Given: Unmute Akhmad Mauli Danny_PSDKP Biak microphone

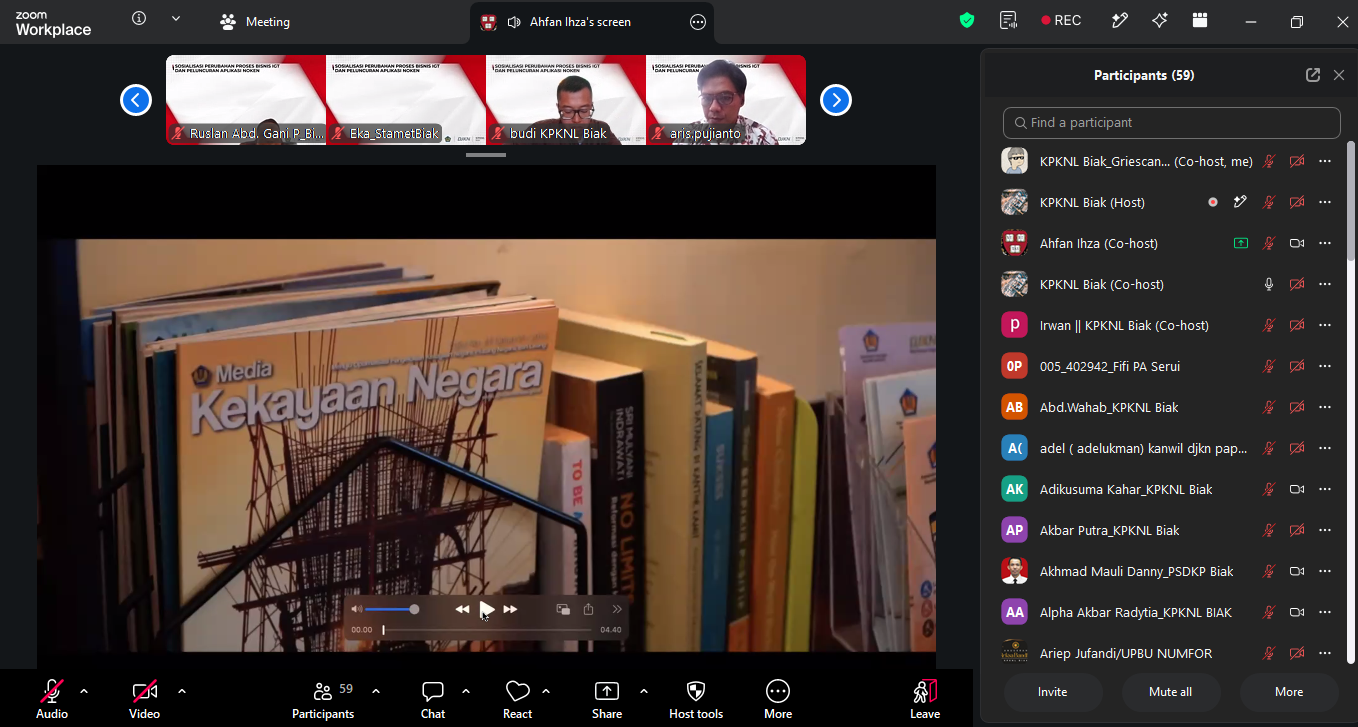Looking at the screenshot, I should (1269, 571).
